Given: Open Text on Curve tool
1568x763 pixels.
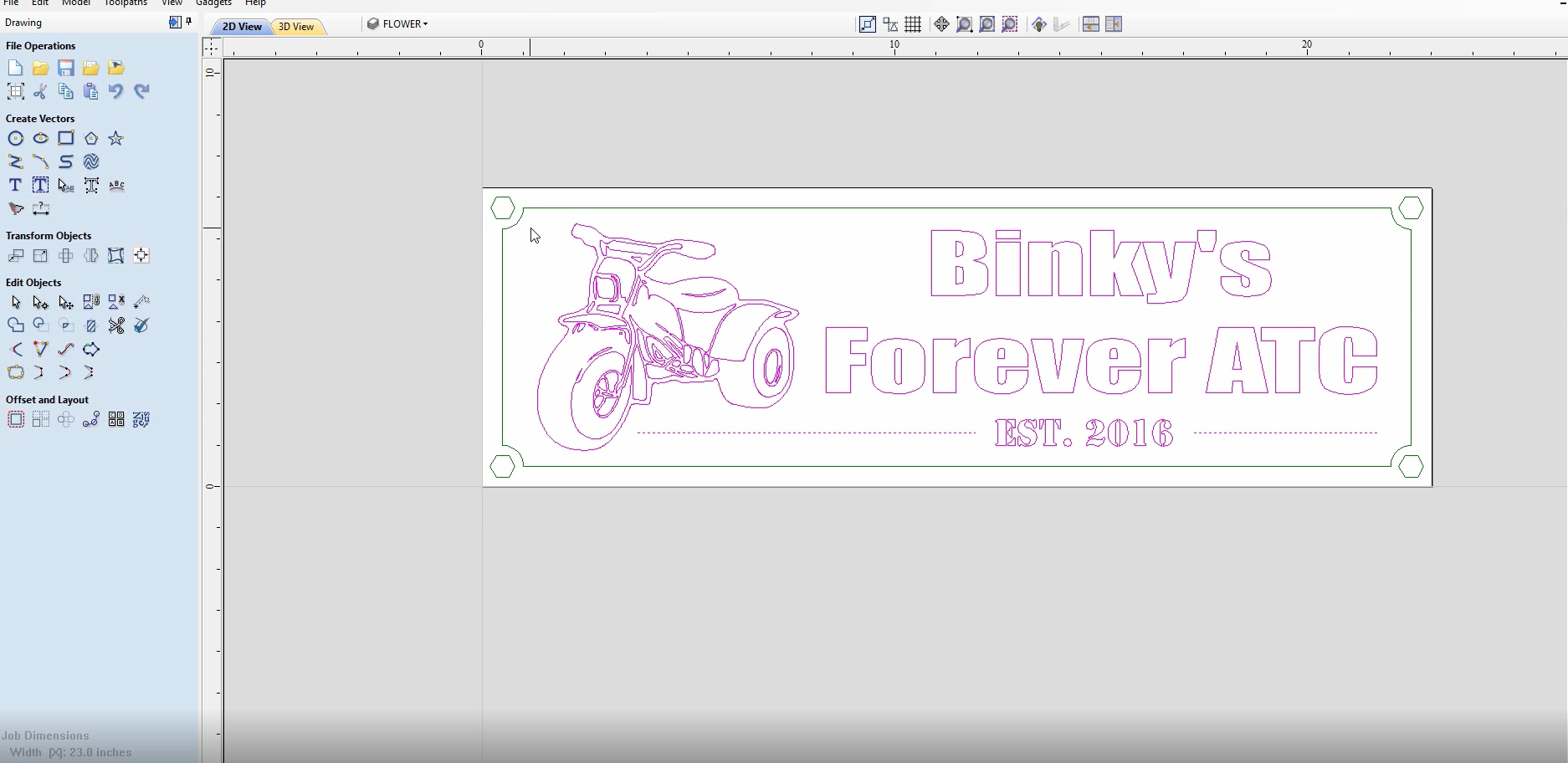Looking at the screenshot, I should click(x=116, y=185).
